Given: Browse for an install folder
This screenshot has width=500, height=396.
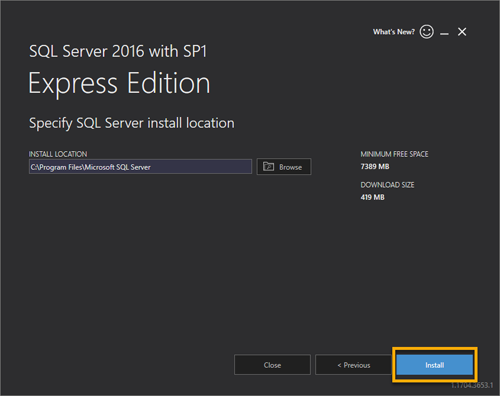Looking at the screenshot, I should coord(284,167).
